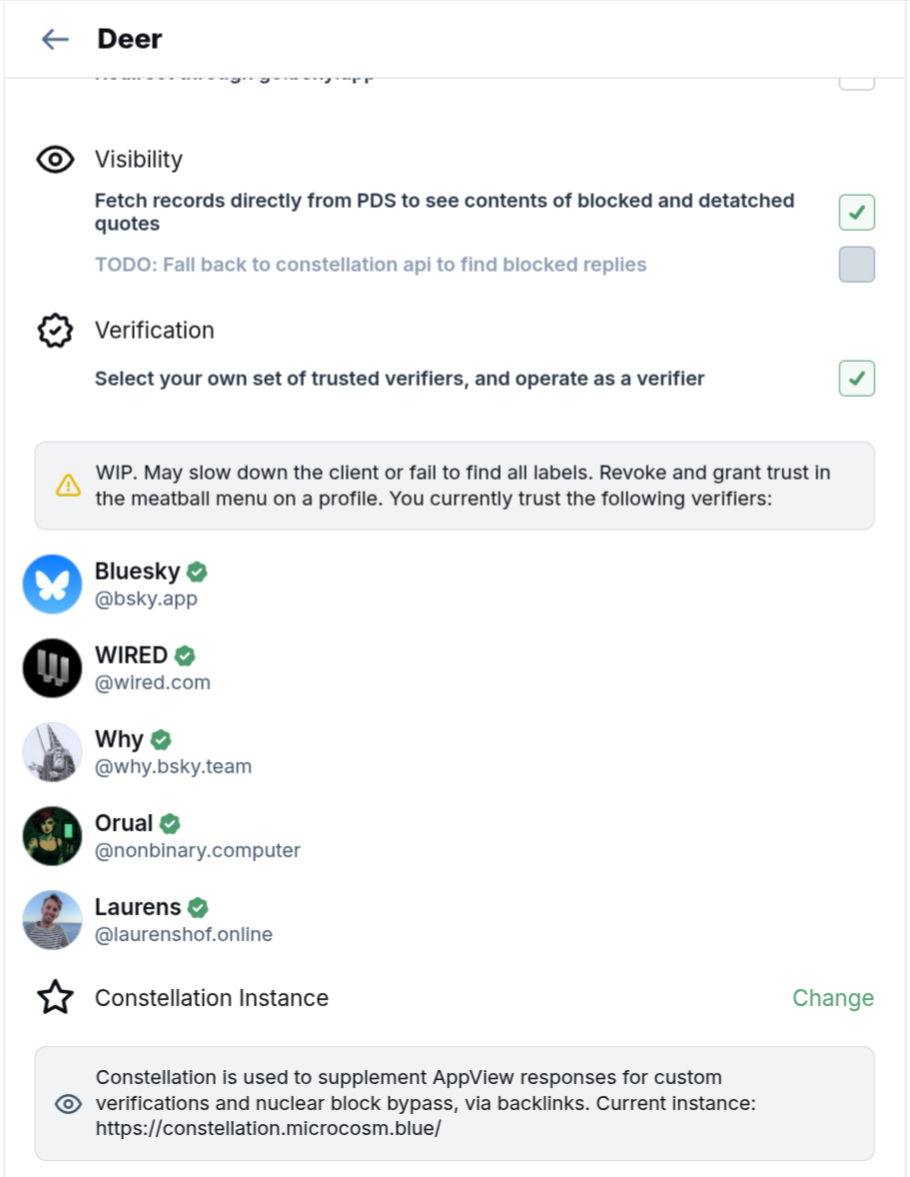910x1177 pixels.
Task: Click the verified badge beside Laurens
Action: pos(198,907)
